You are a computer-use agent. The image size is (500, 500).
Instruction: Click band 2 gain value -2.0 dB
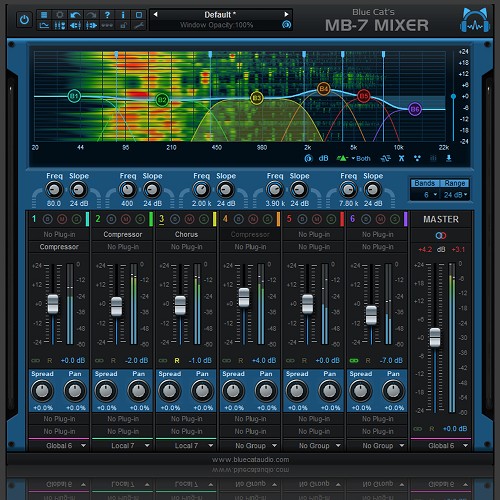click(x=137, y=361)
